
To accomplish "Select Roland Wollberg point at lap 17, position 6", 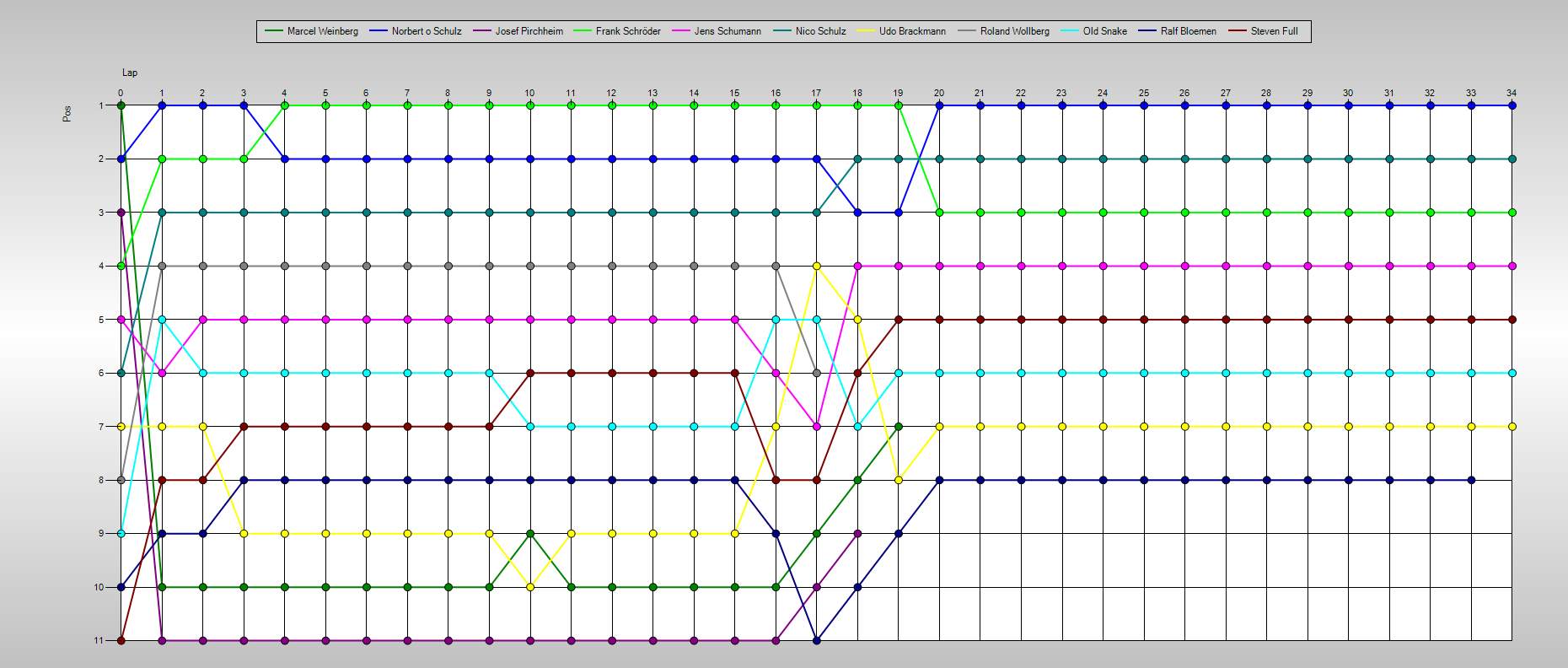I will [x=816, y=373].
